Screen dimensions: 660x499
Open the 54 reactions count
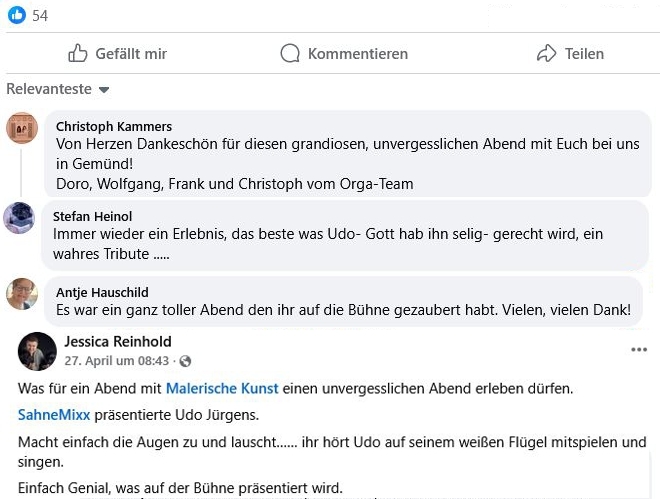click(x=40, y=16)
